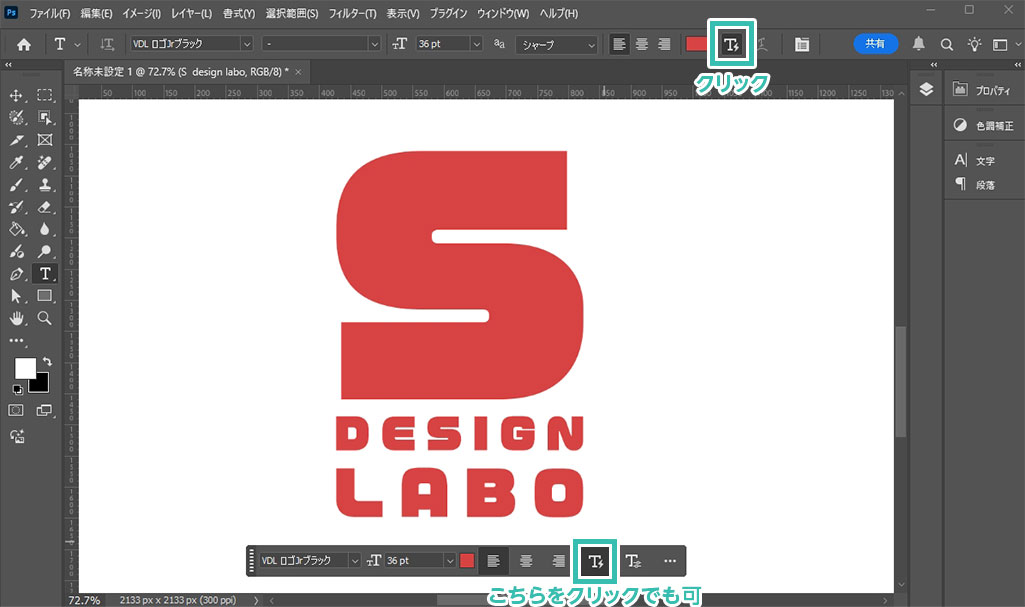This screenshot has height=607, width=1025.
Task: Open the シャープ anti-aliasing dropdown
Action: click(x=556, y=44)
